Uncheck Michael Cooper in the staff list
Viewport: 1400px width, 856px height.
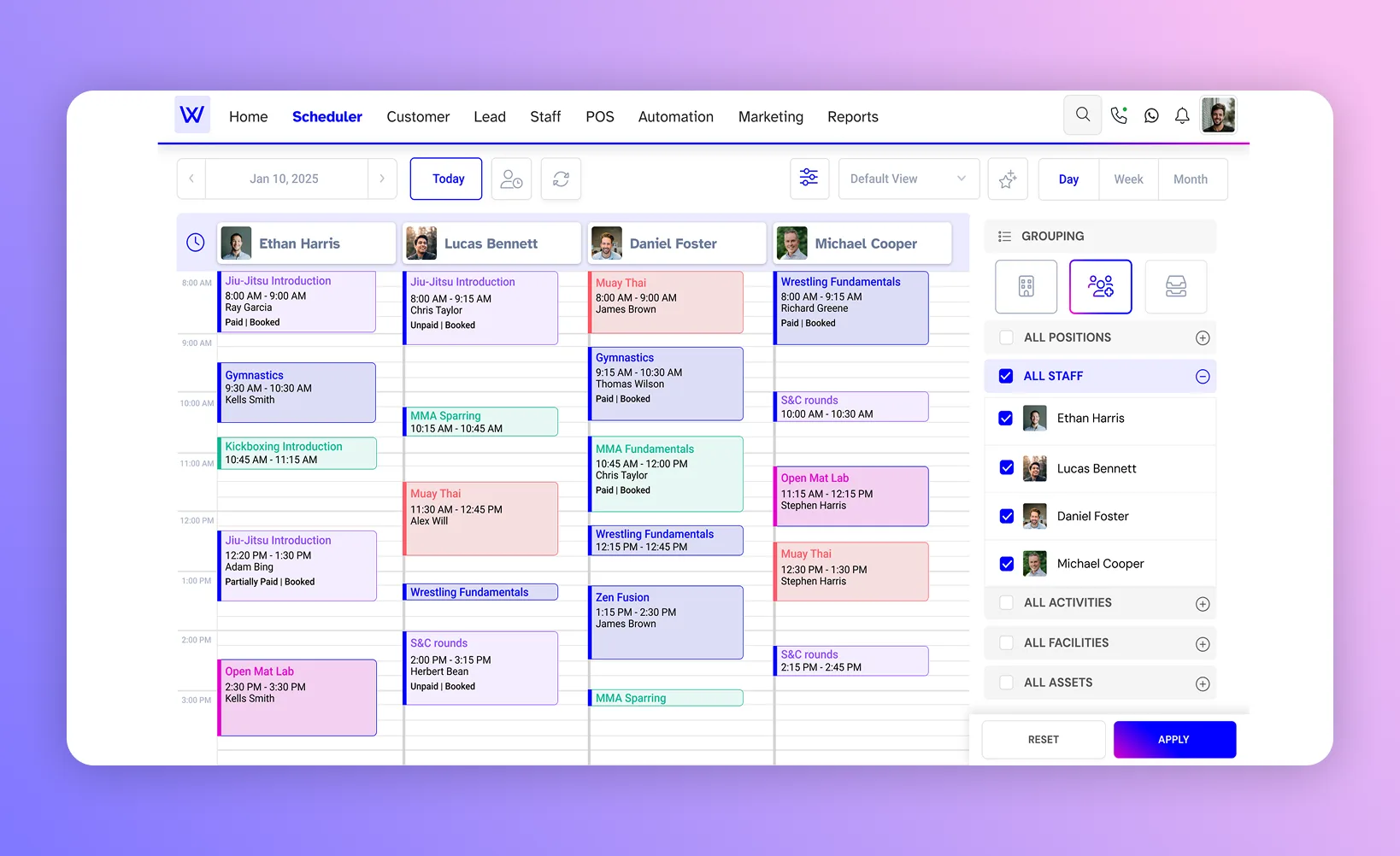click(x=1006, y=563)
